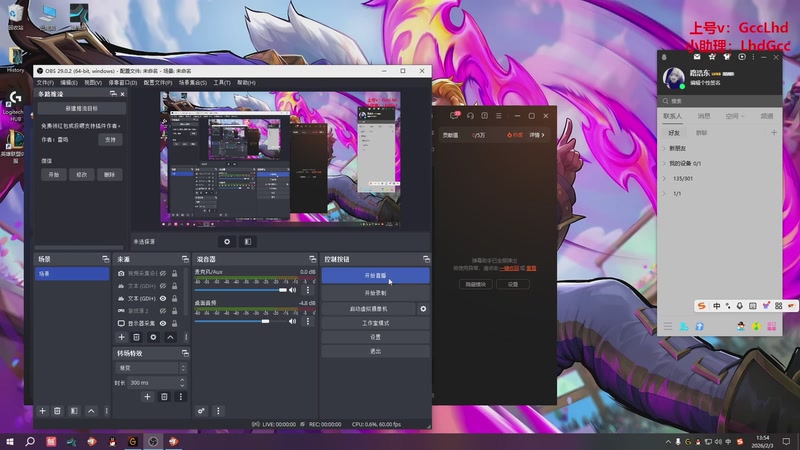The width and height of the screenshot is (800, 450).
Task: Open advanced audio properties gears icon in mixer
Action: tap(201, 411)
